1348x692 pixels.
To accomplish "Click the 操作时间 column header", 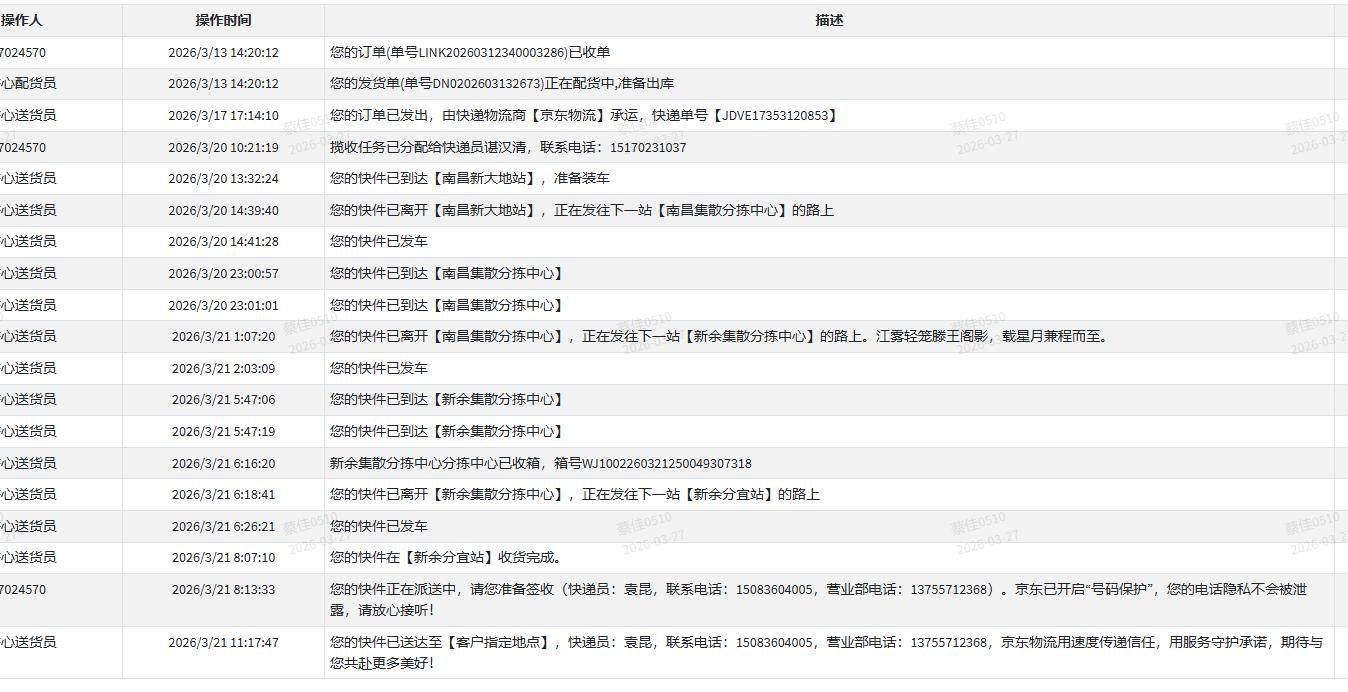I will tap(223, 20).
